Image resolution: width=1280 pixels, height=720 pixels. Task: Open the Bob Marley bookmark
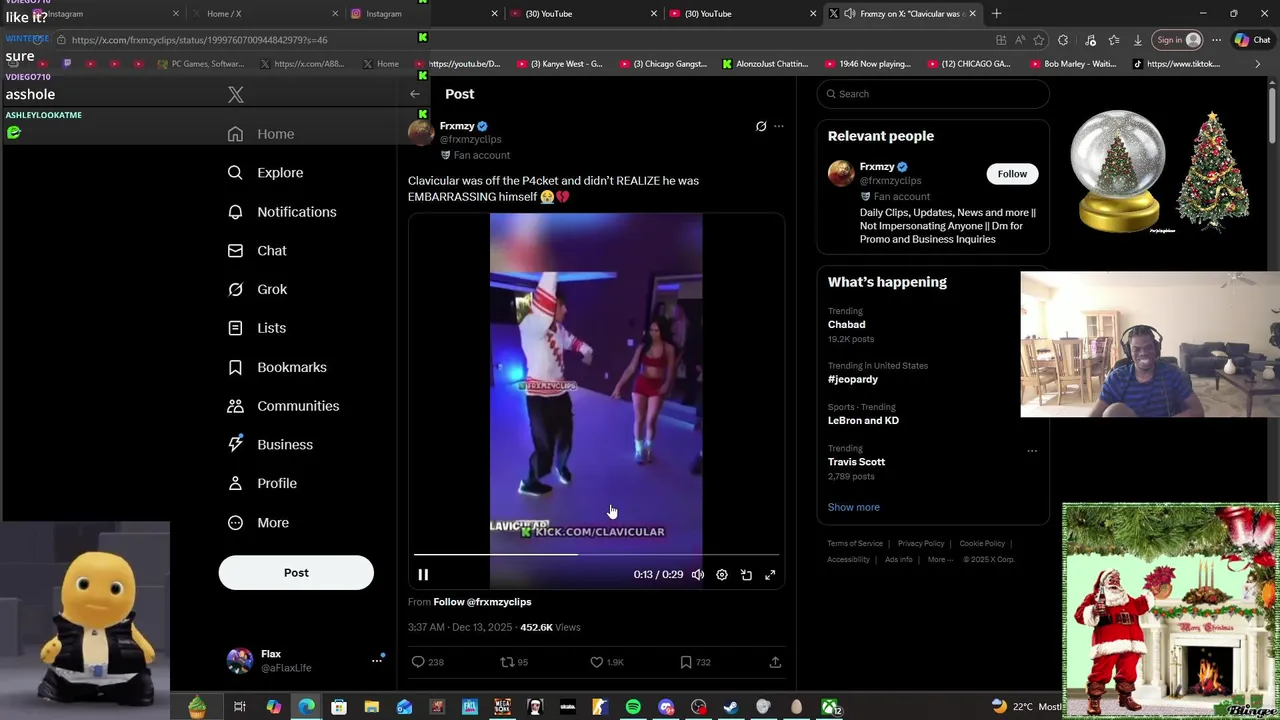point(1073,64)
